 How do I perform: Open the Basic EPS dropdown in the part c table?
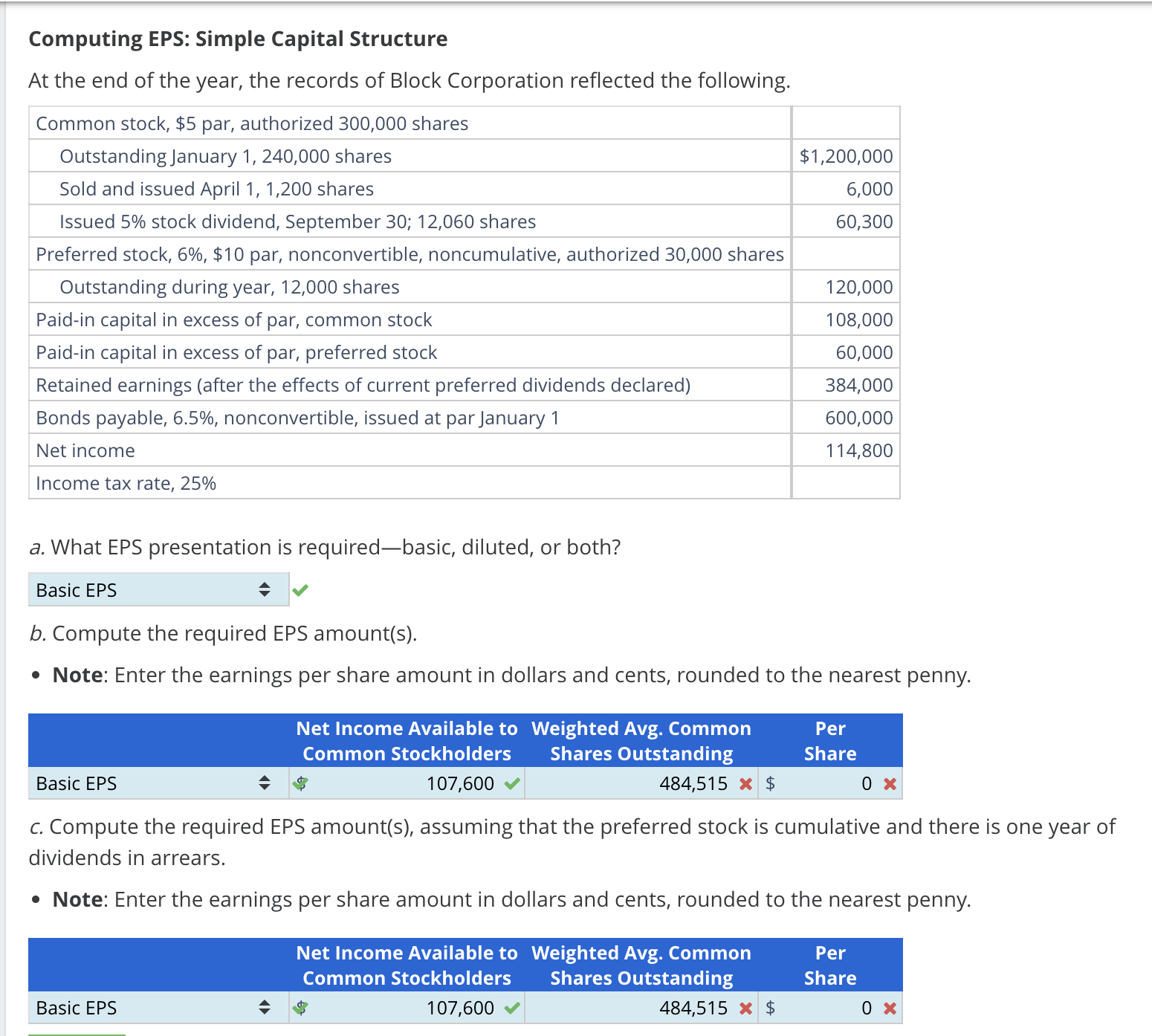265,1008
